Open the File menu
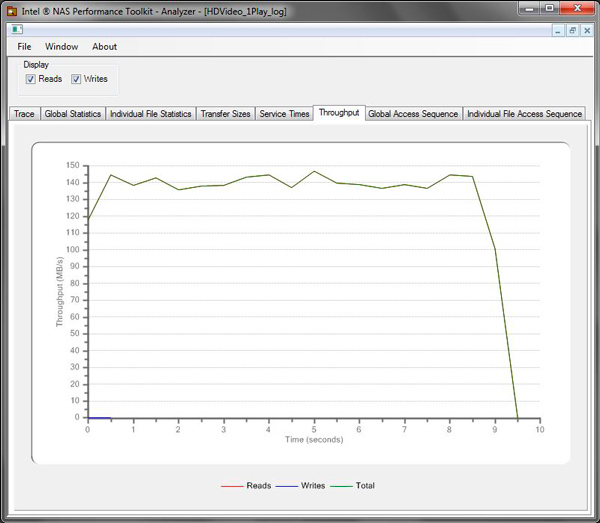This screenshot has height=523, width=600. [x=24, y=47]
